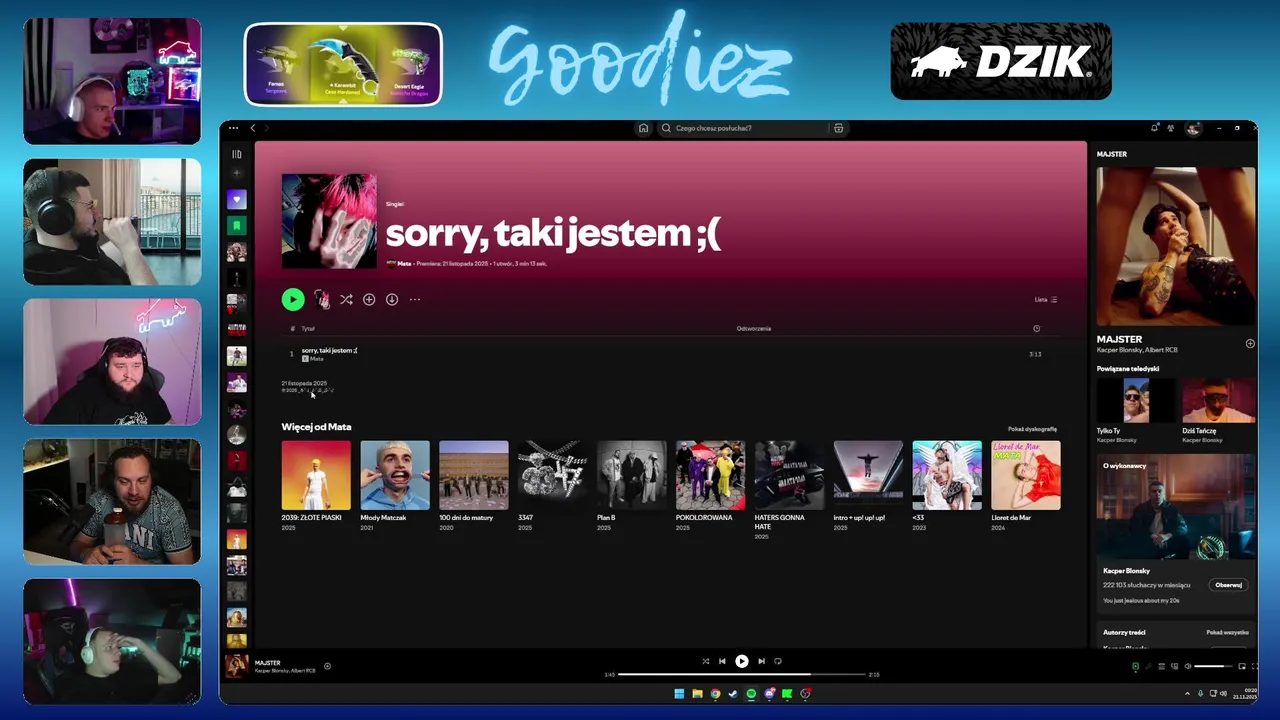1280x720 pixels.
Task: Open the POKOLOROWANA release card
Action: coord(710,486)
